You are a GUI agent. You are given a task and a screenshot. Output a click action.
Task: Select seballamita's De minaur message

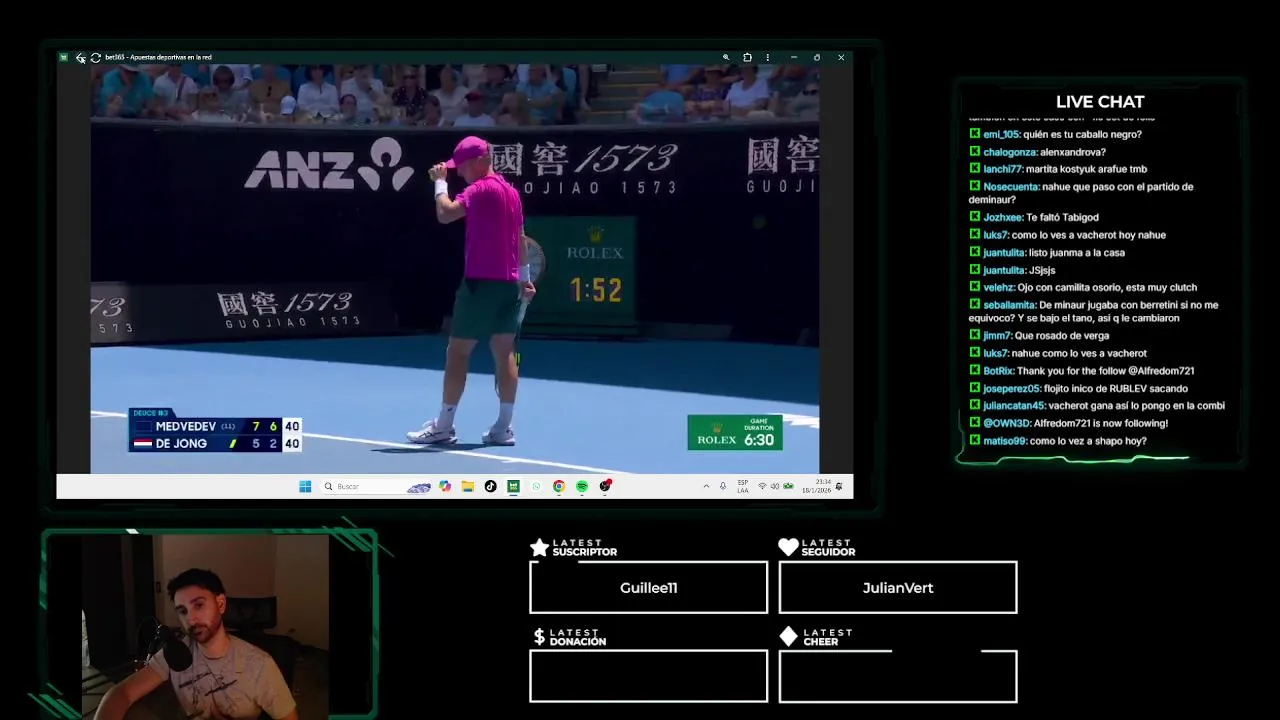[1094, 311]
